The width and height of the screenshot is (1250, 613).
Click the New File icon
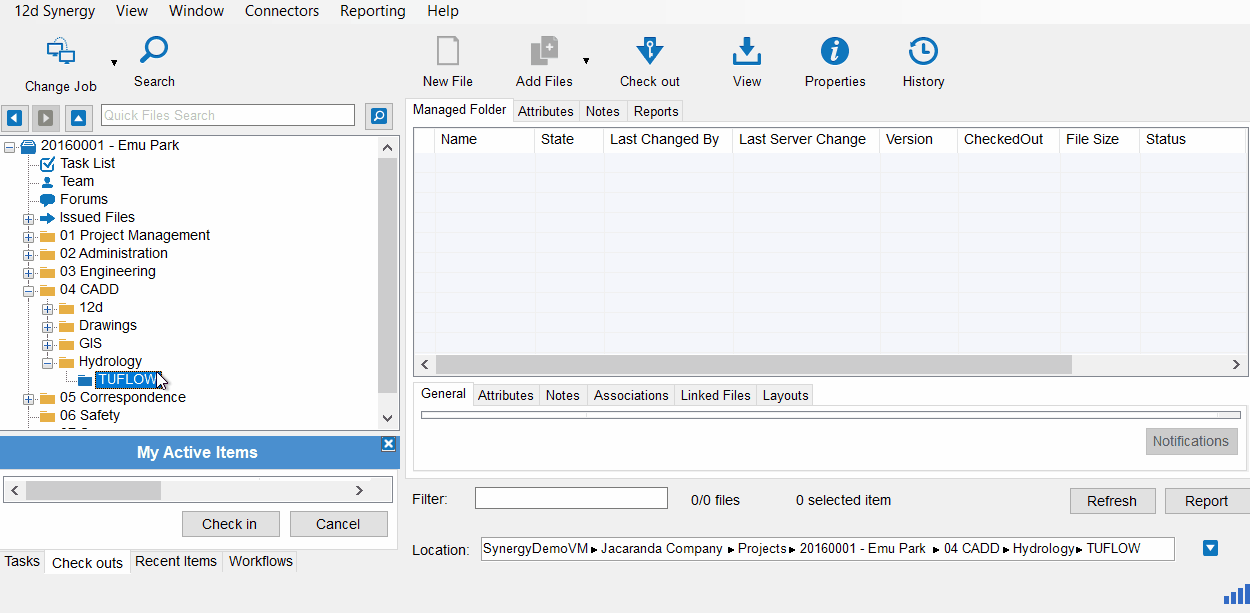coord(447,52)
